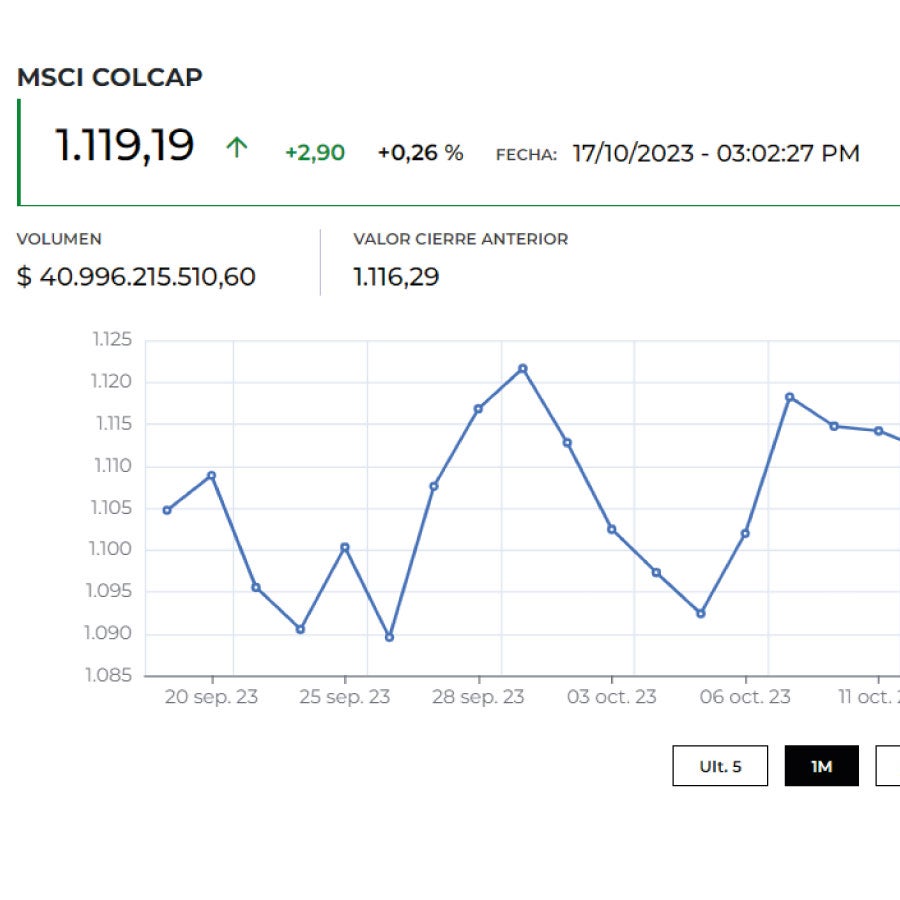Image resolution: width=900 pixels, height=900 pixels.
Task: Click the 25 sep. 23 axis label
Action: [x=344, y=696]
